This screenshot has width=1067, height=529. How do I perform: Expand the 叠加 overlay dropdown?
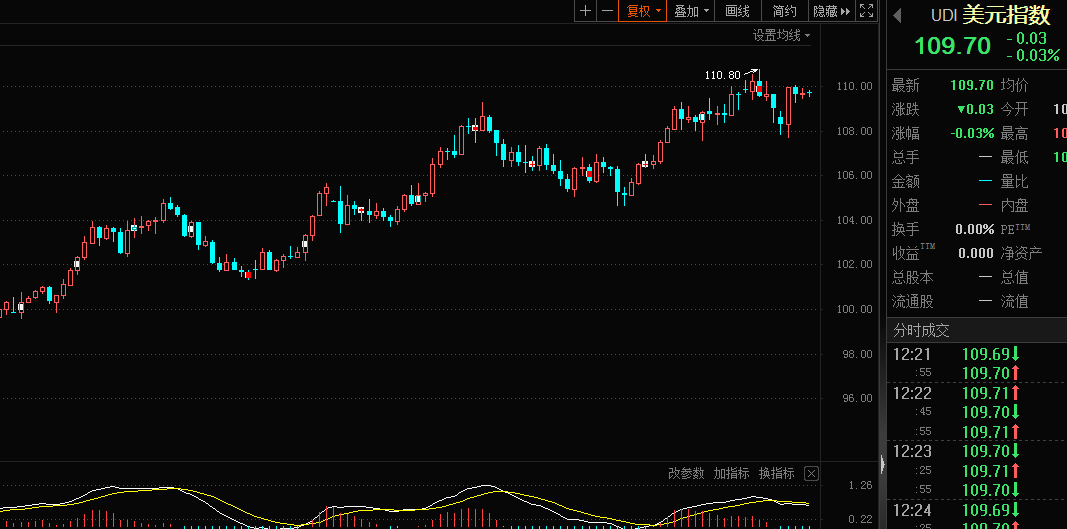pos(691,11)
